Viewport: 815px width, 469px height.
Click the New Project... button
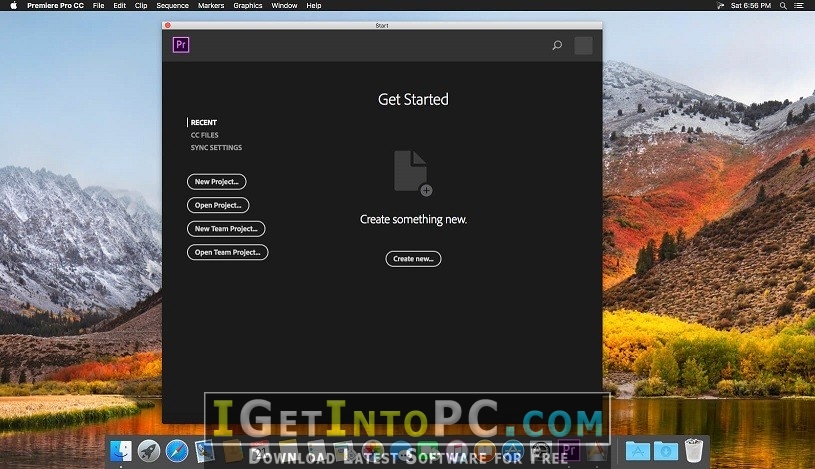[217, 181]
